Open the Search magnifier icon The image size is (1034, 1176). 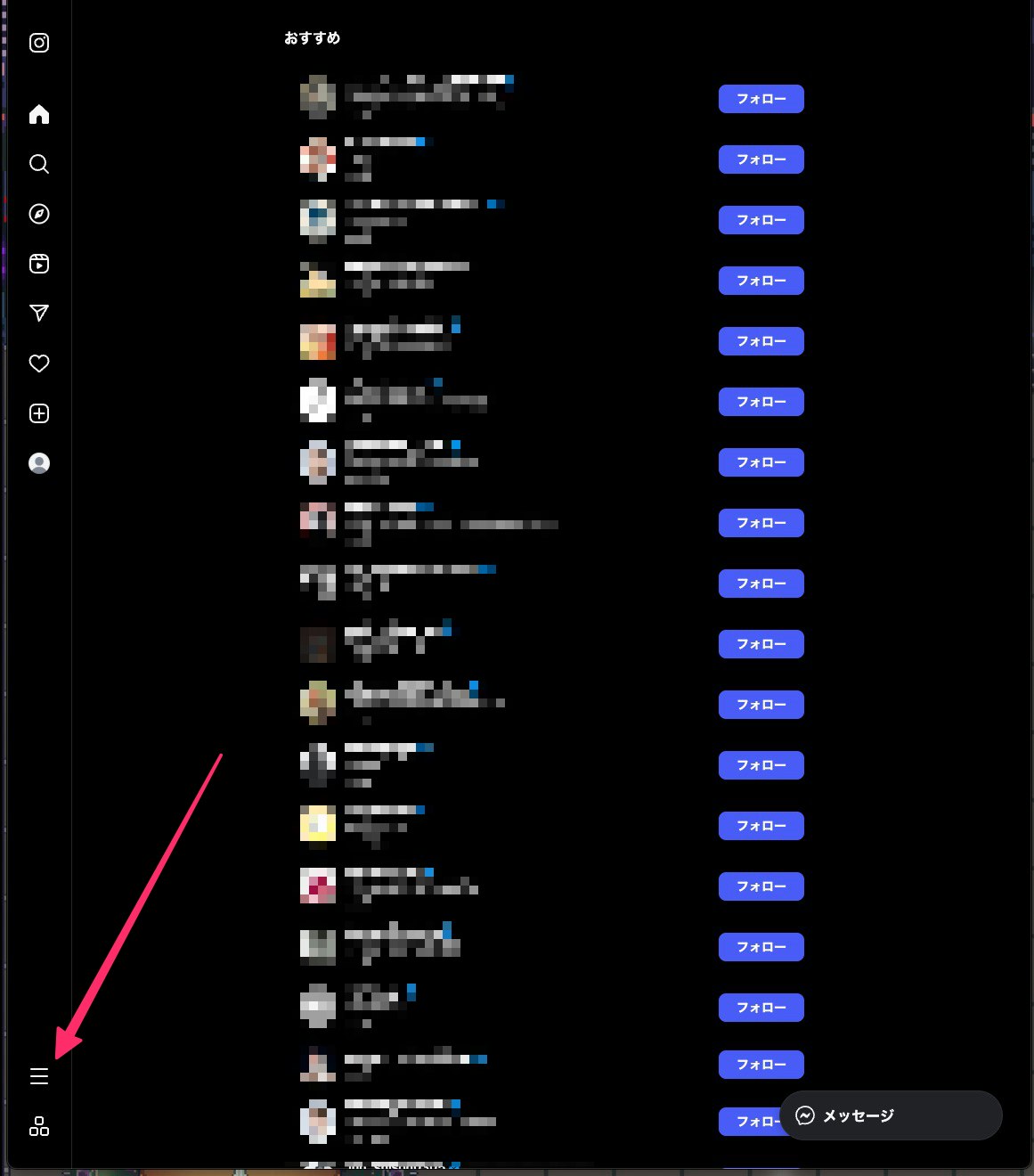(x=39, y=164)
